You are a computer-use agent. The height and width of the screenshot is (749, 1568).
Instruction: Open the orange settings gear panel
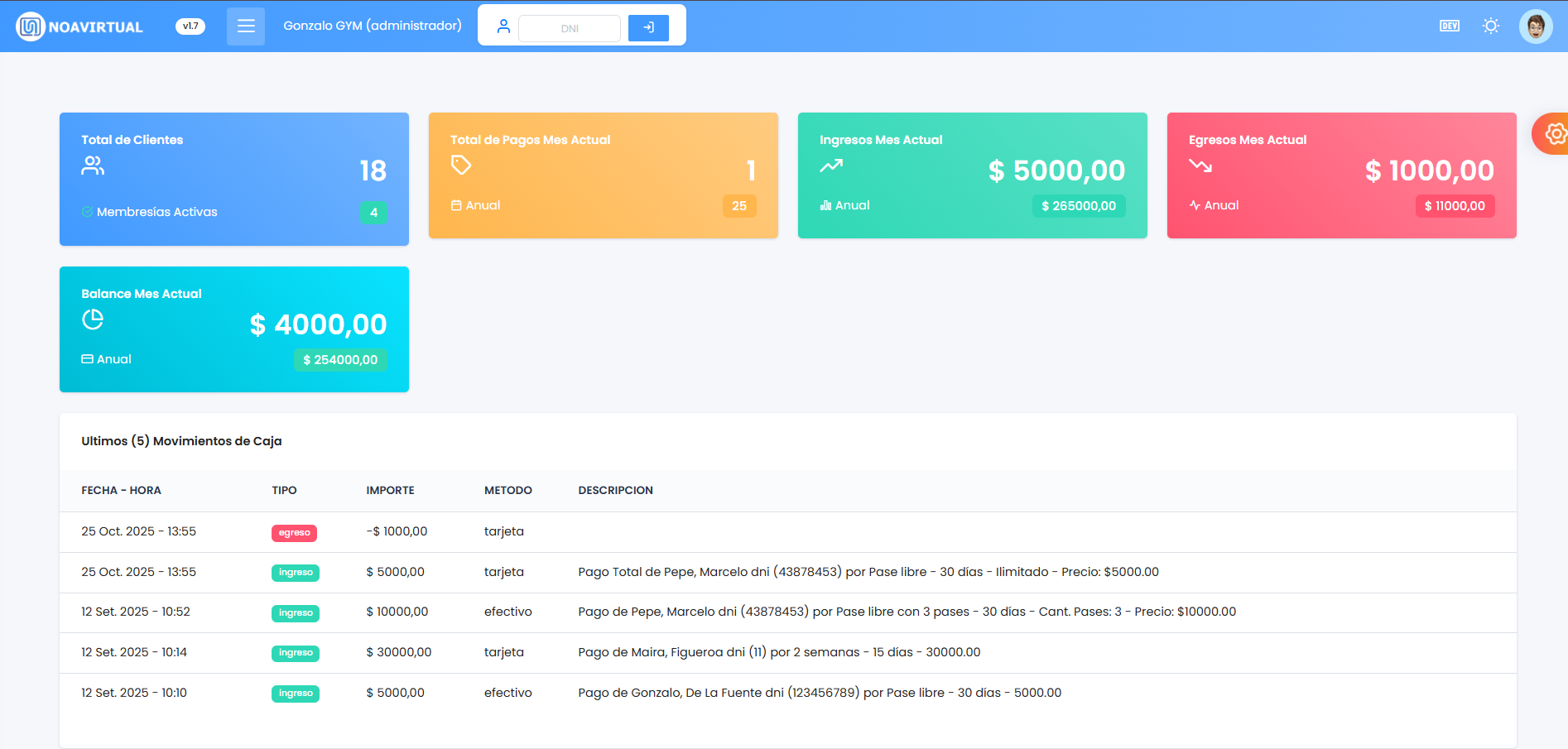coord(1554,133)
